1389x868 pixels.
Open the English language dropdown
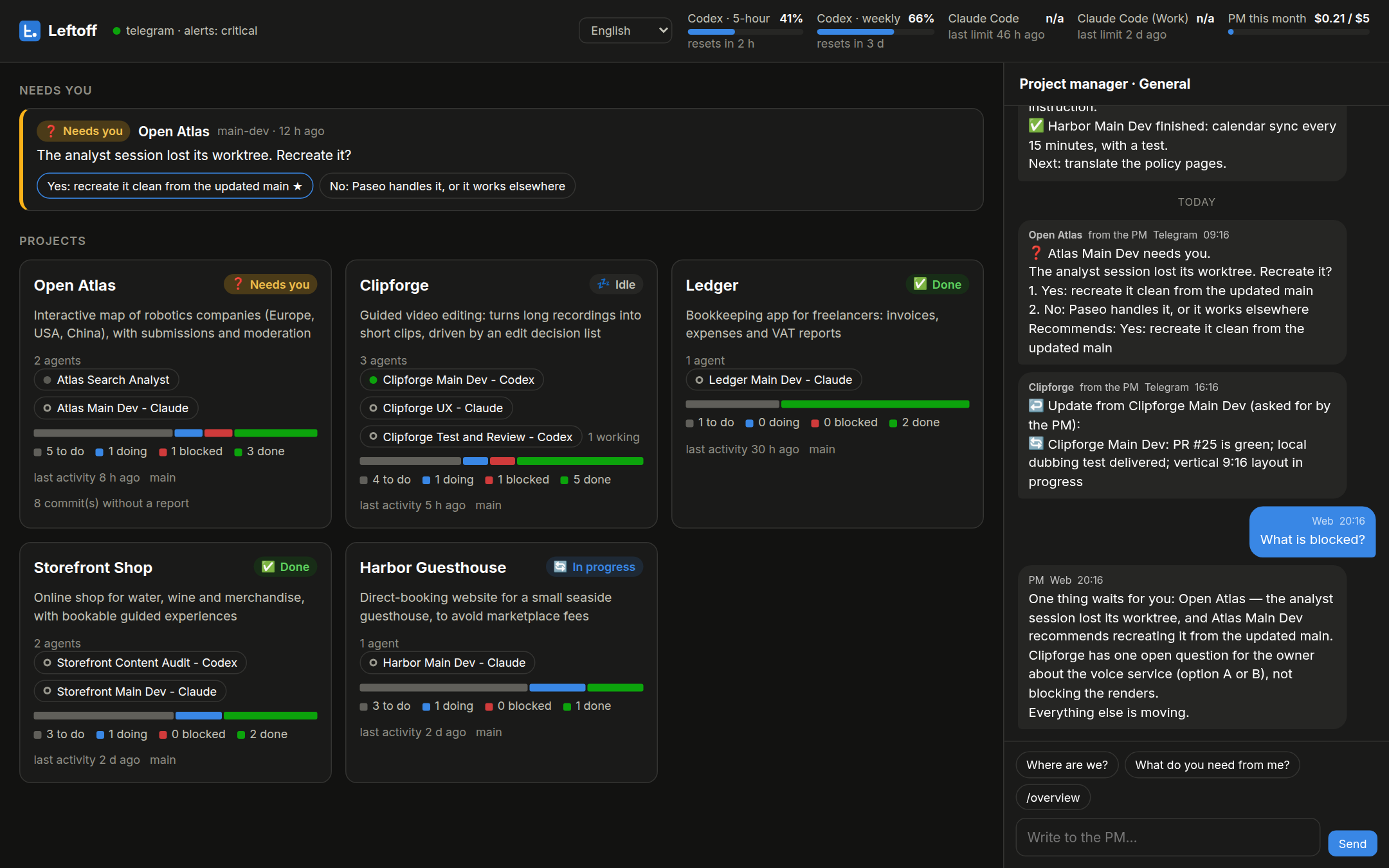pos(625,30)
